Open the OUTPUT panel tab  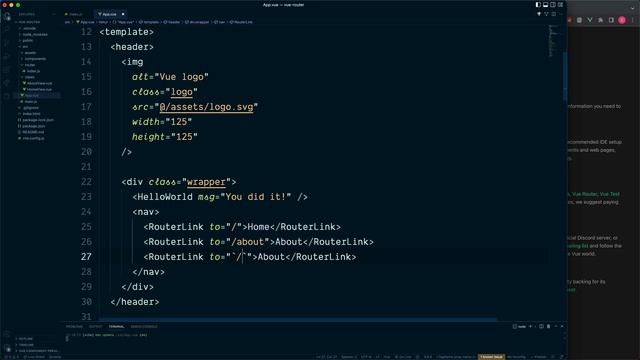coord(96,327)
